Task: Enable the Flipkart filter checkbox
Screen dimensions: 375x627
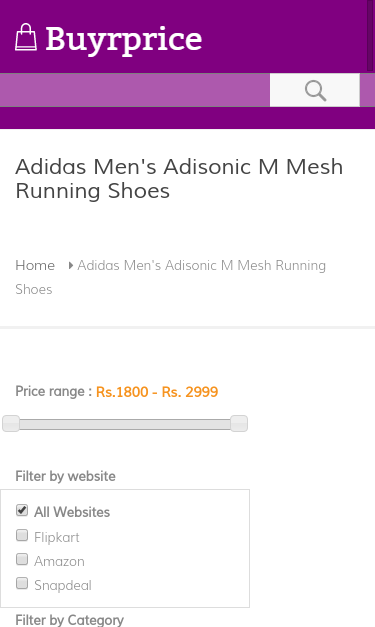Action: (22, 535)
